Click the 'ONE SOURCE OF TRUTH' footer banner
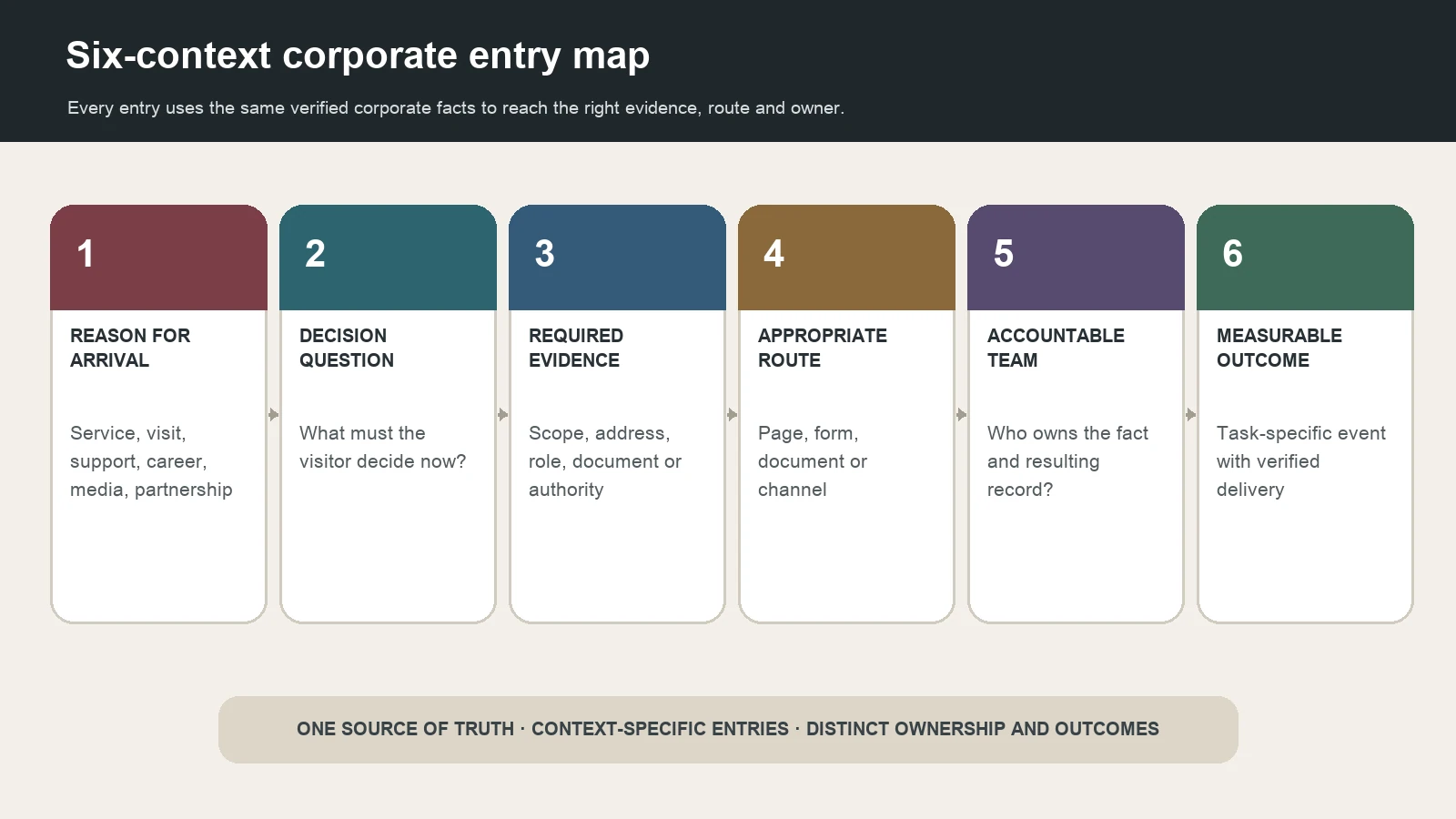Viewport: 1456px width, 819px height. [x=728, y=730]
